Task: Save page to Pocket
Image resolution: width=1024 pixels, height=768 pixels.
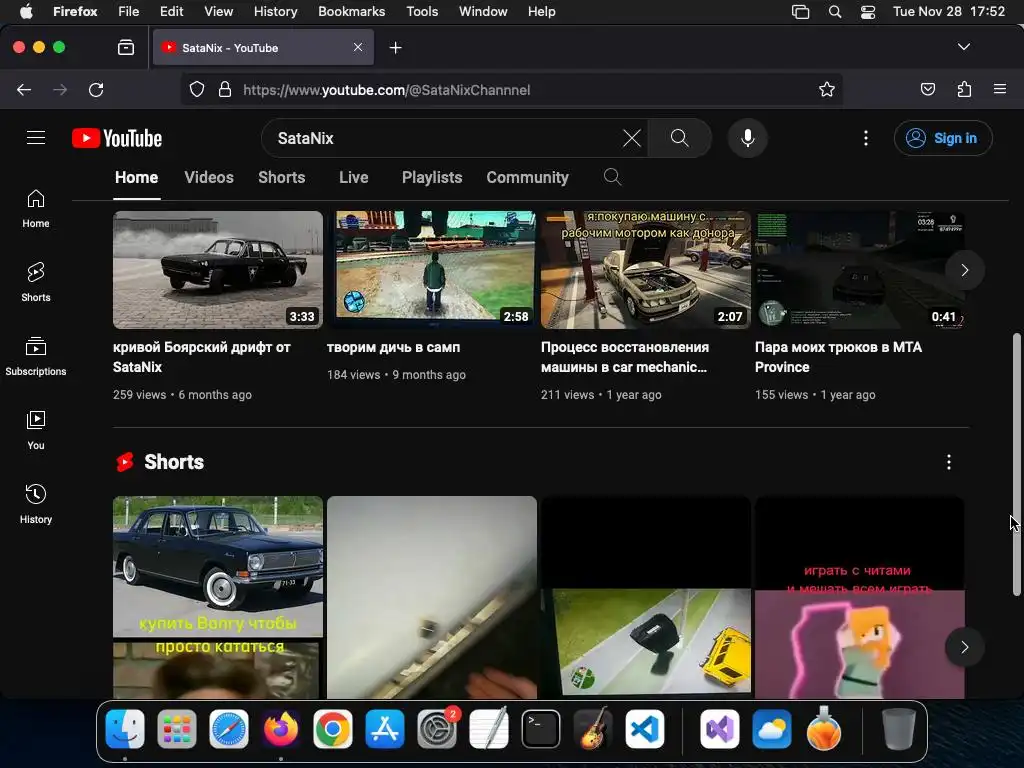Action: point(927,89)
